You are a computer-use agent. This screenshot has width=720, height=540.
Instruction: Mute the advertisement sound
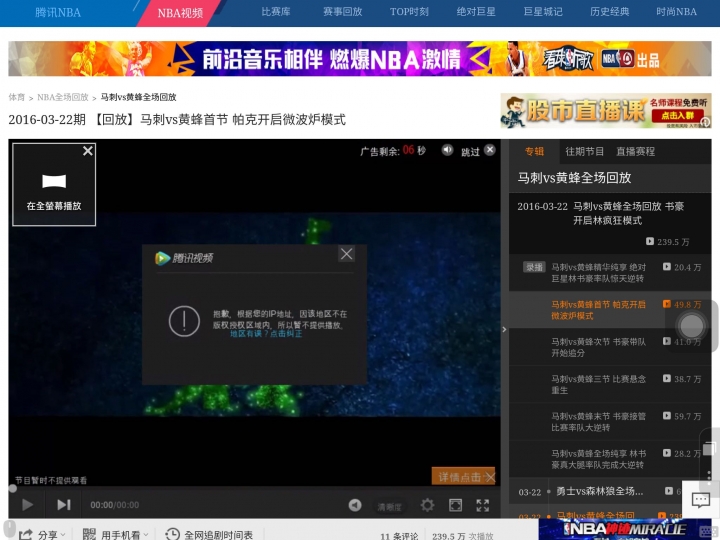coord(447,150)
